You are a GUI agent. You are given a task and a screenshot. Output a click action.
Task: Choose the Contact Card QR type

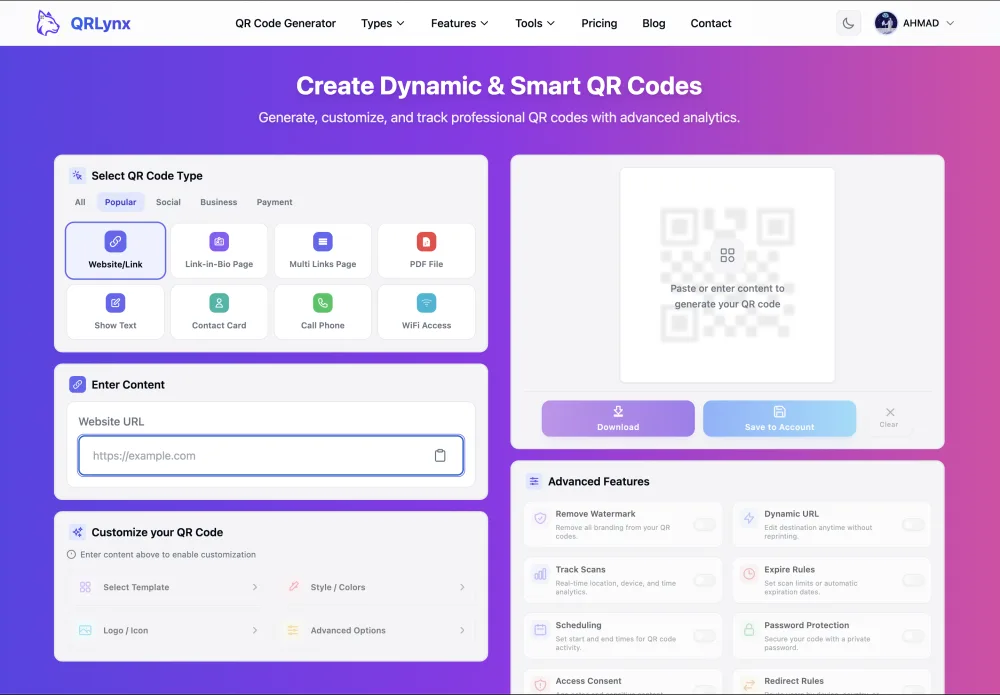click(219, 311)
